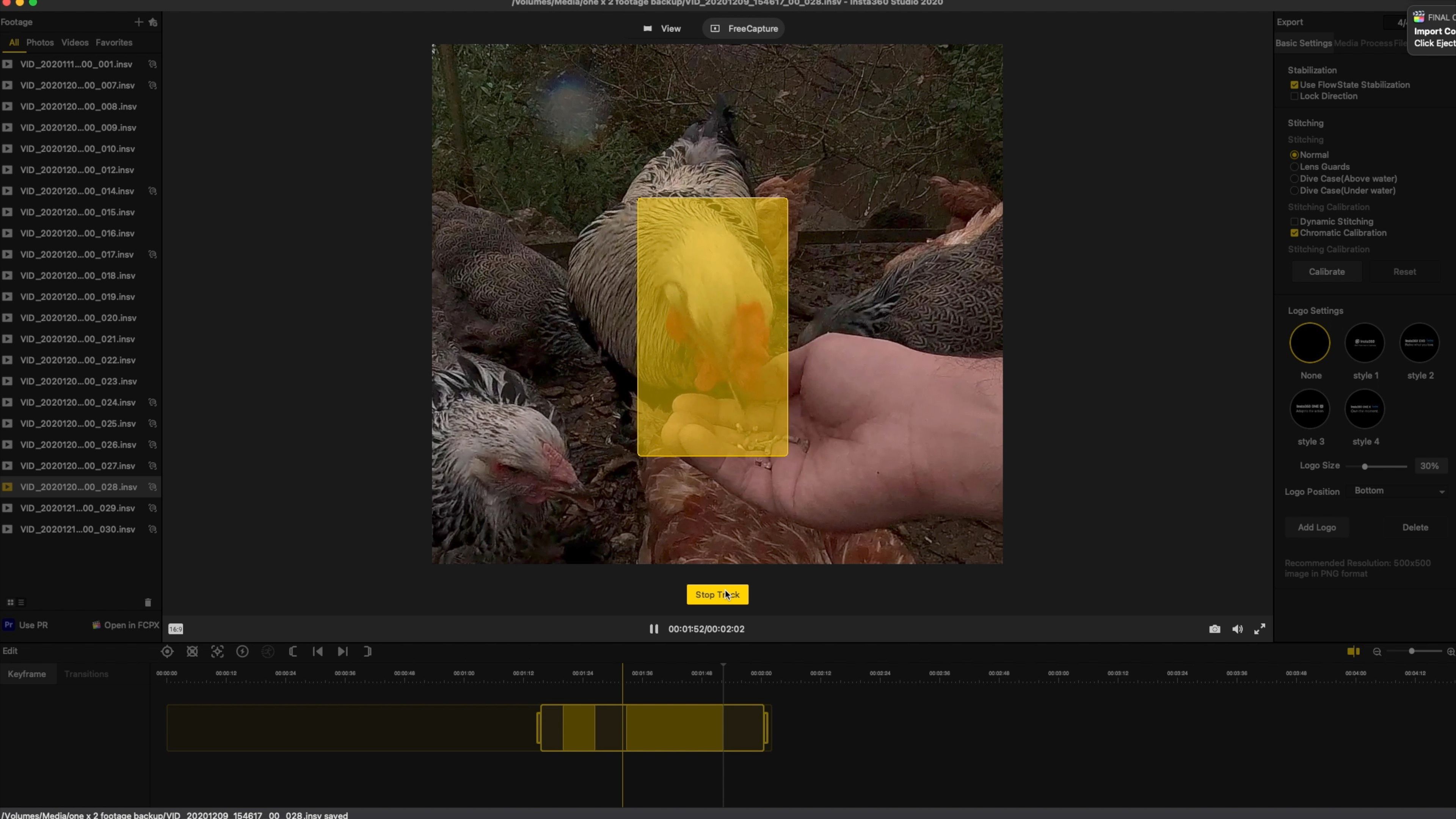Screen dimensions: 1456x819
Task: Zoom in the timeline
Action: (x=1450, y=652)
